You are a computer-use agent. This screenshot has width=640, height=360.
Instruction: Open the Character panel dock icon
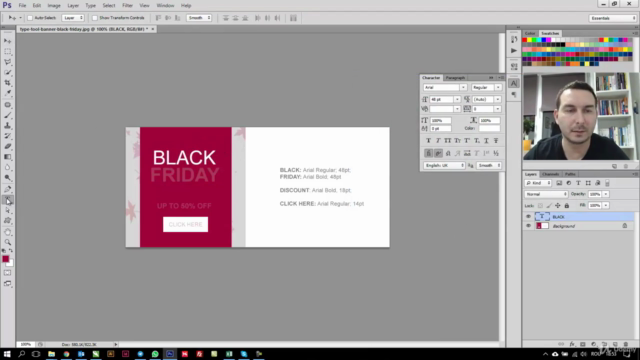tap(514, 83)
